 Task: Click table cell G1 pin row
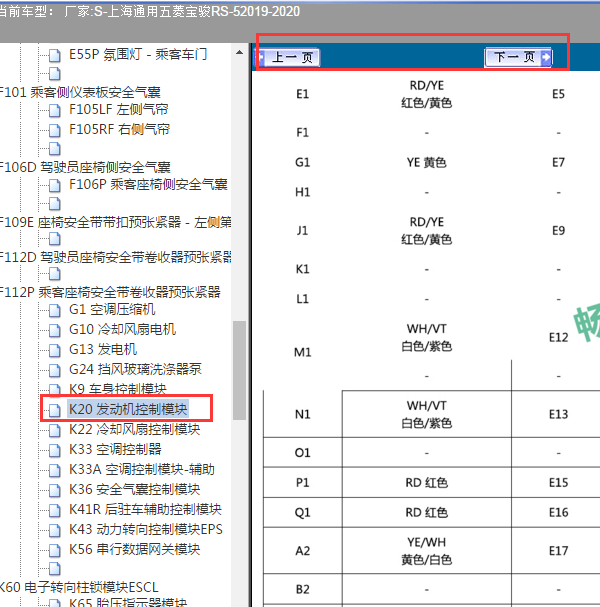tap(302, 162)
